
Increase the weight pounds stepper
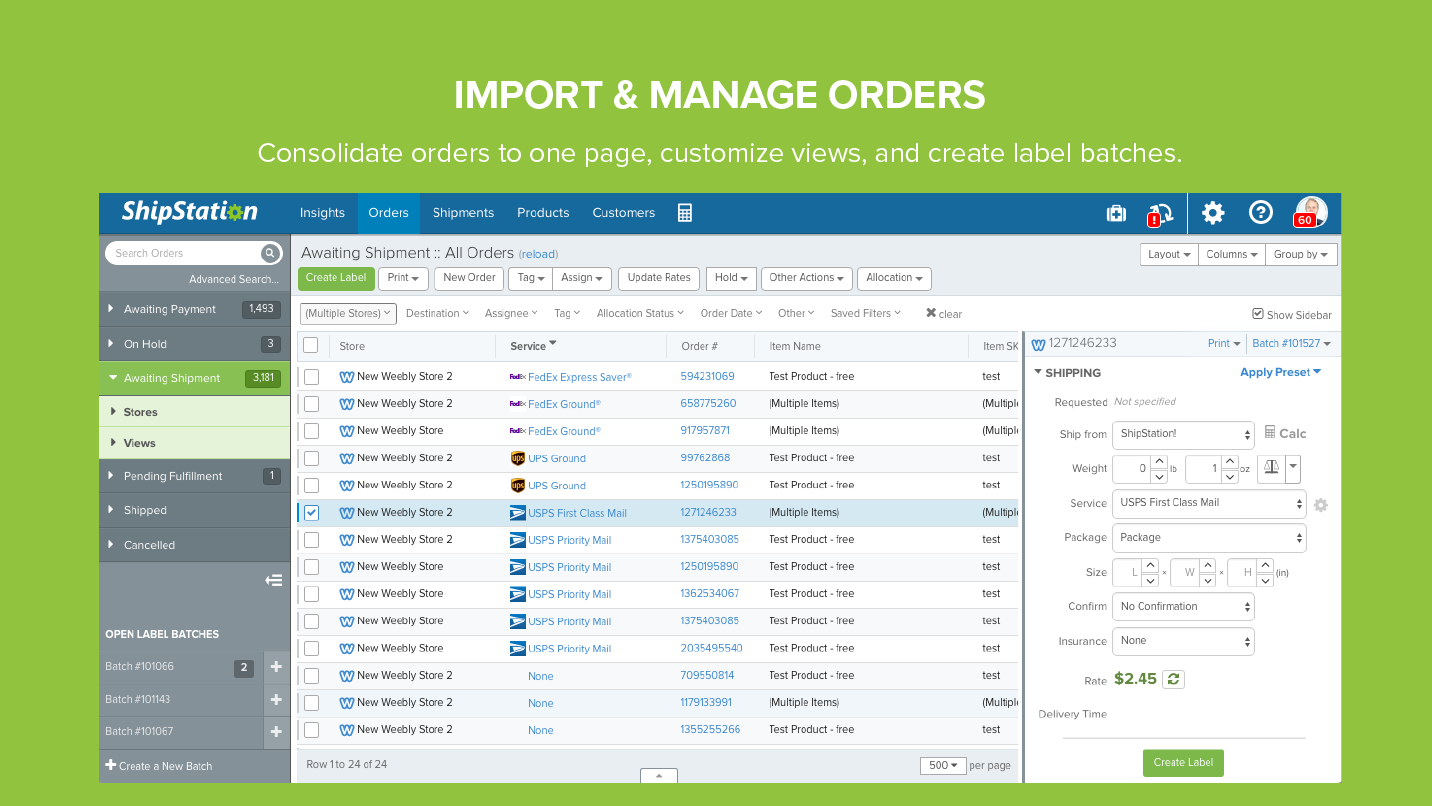pos(1159,462)
